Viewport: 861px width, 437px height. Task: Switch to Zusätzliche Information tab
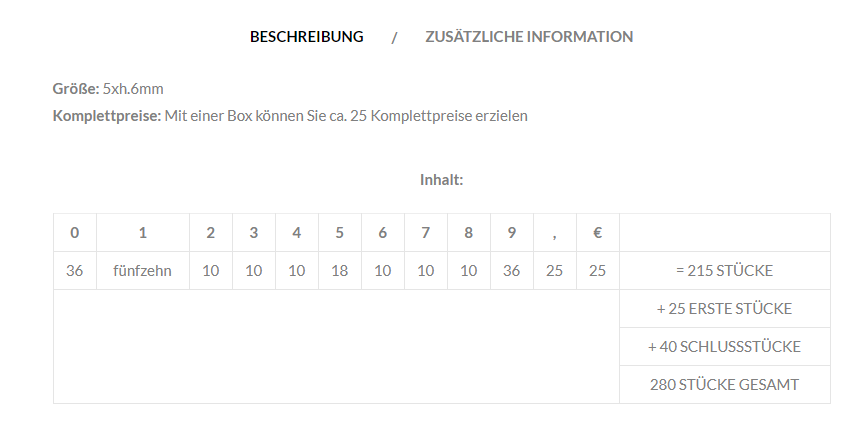coord(529,37)
